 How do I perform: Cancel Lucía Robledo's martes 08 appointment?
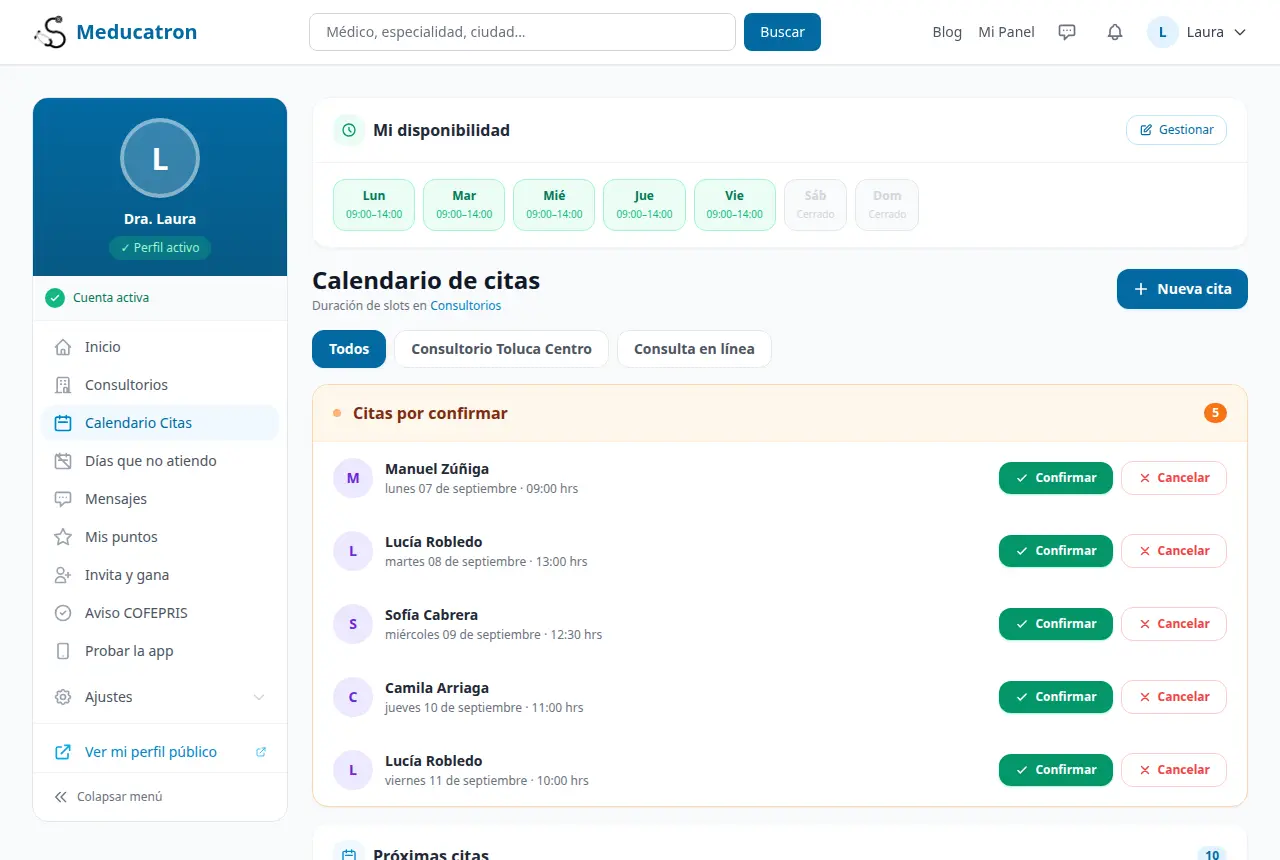click(1174, 551)
